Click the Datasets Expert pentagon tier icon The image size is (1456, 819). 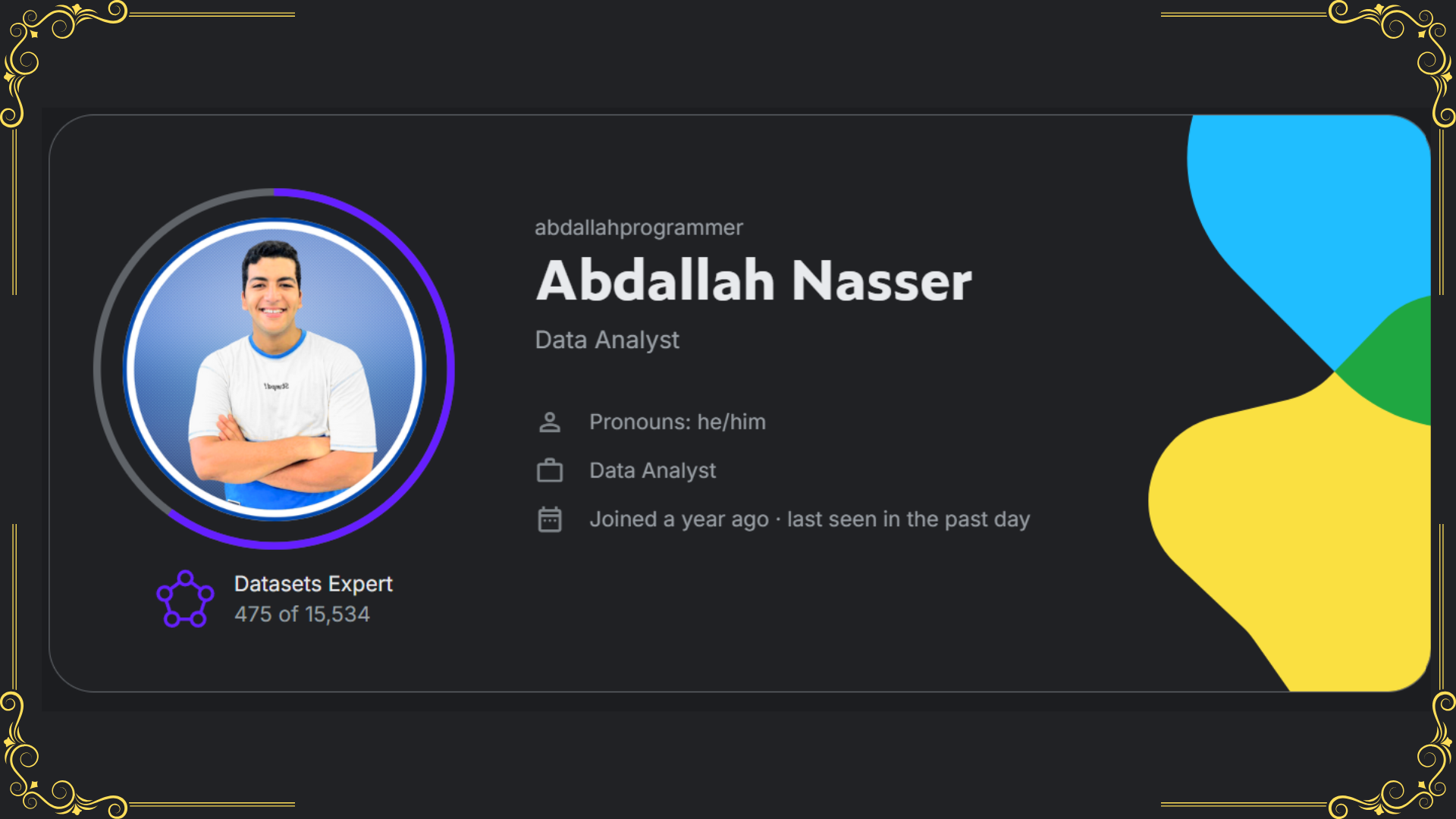[x=185, y=599]
